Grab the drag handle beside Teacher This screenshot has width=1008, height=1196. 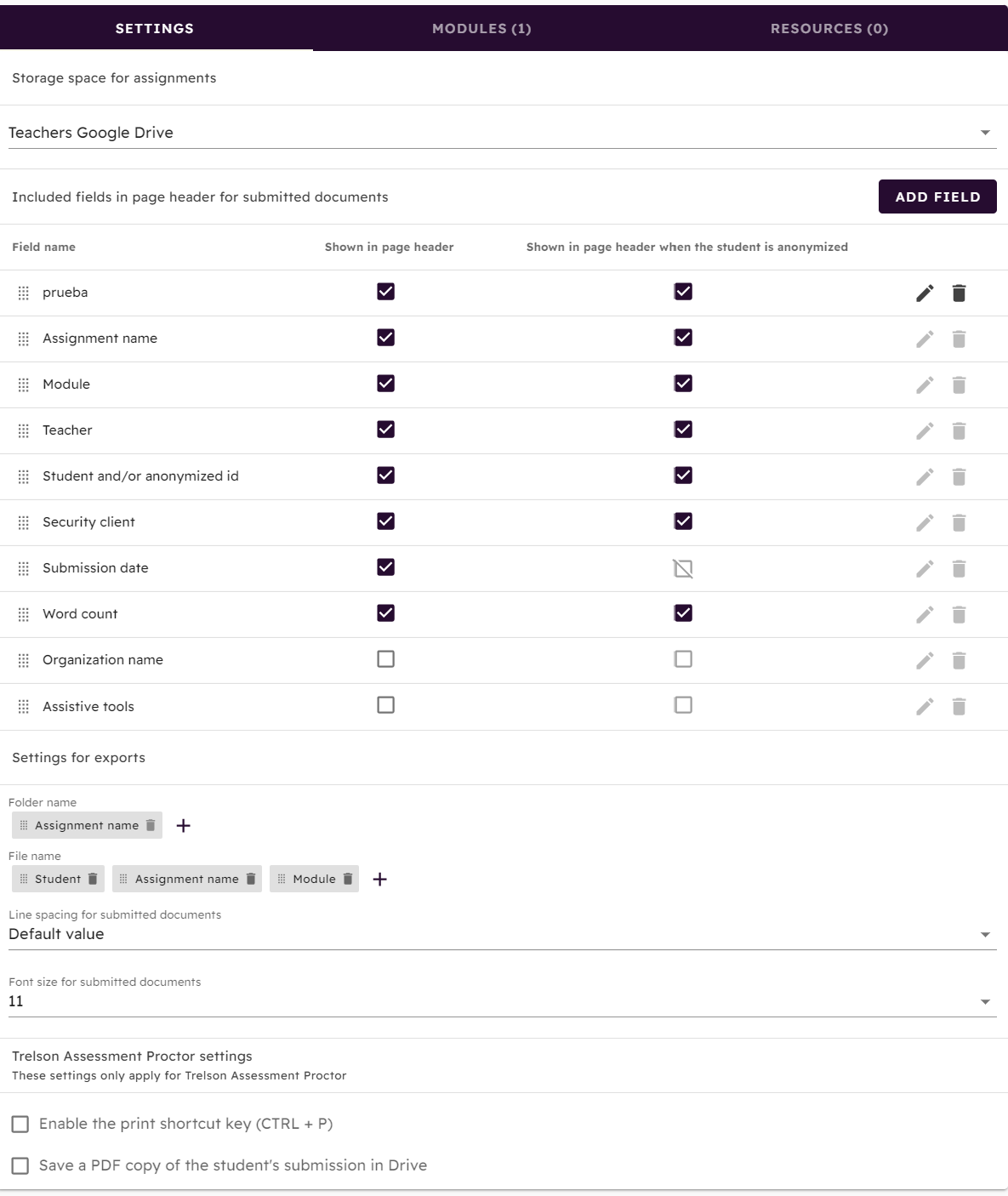[24, 430]
